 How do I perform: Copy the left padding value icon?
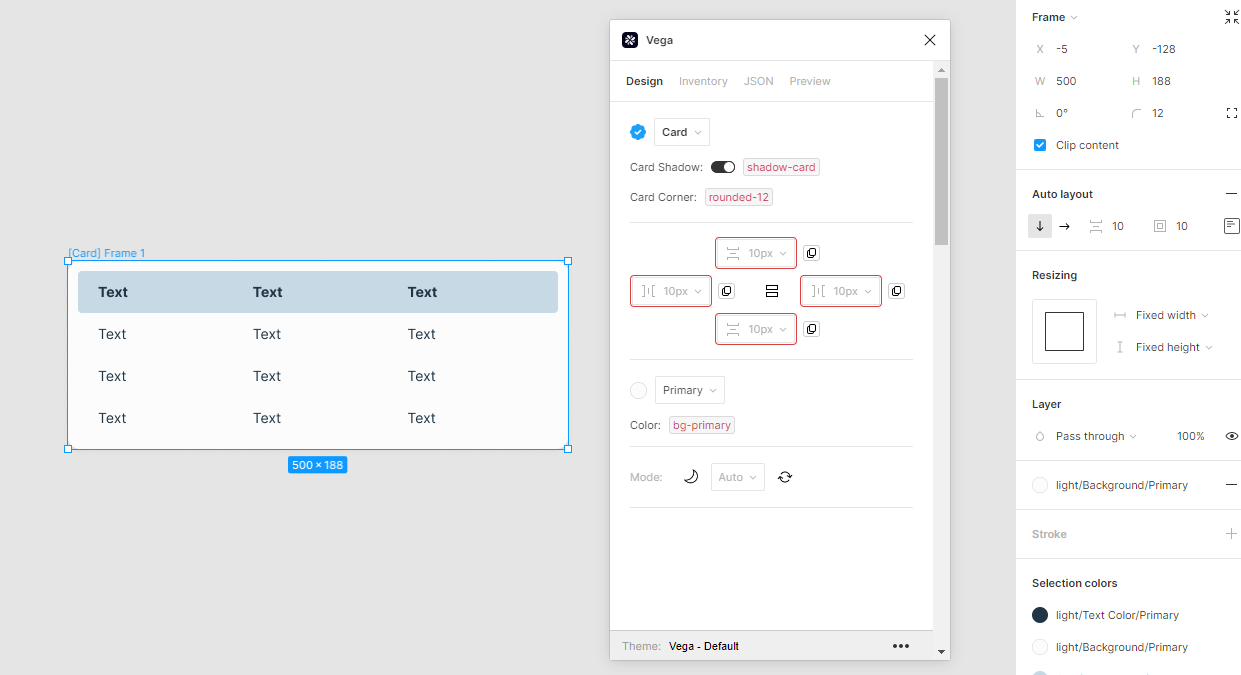(x=726, y=291)
